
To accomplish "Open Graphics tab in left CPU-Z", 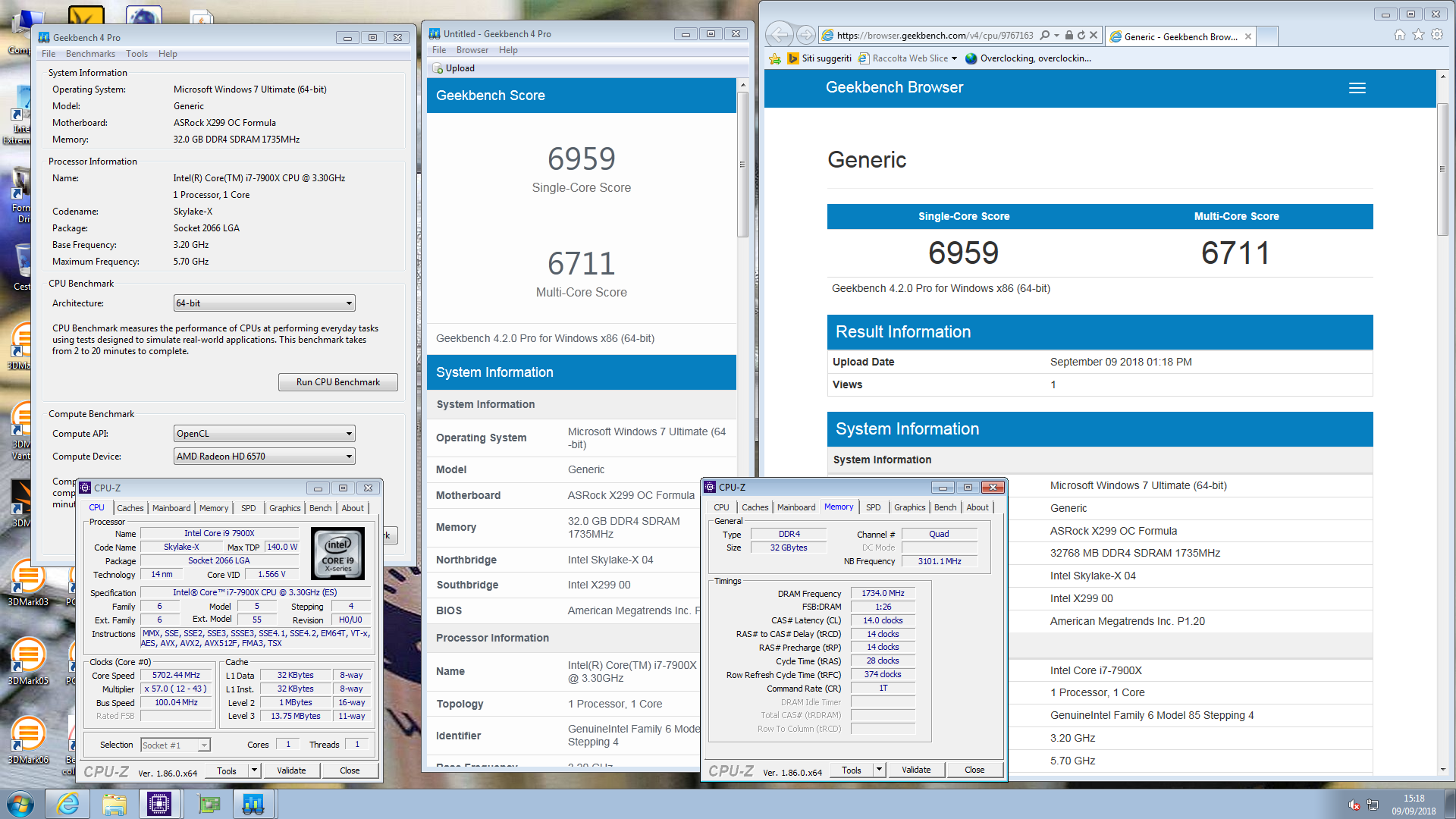I will pos(285,508).
